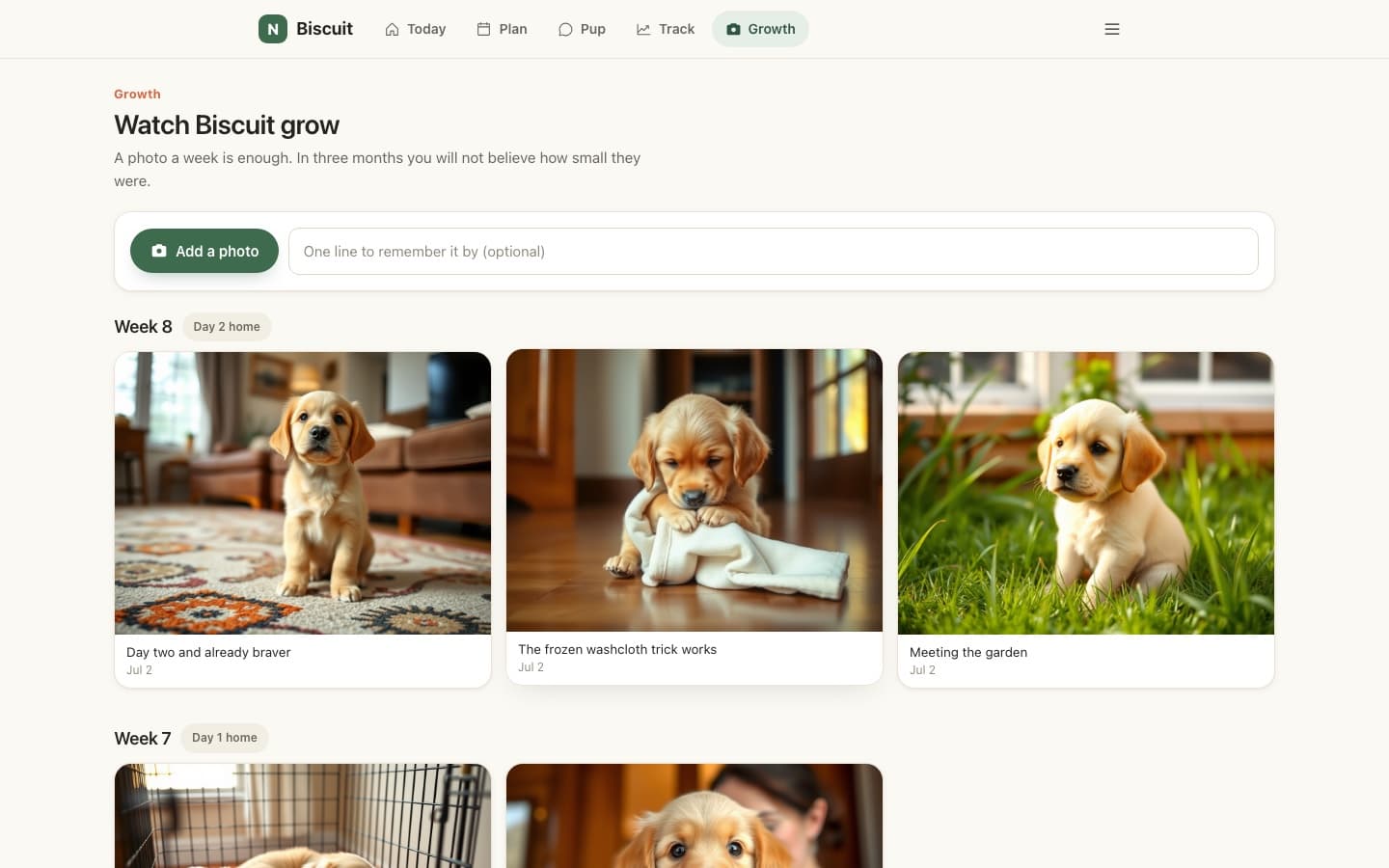
Task: Go to the Today tab
Action: tap(416, 29)
